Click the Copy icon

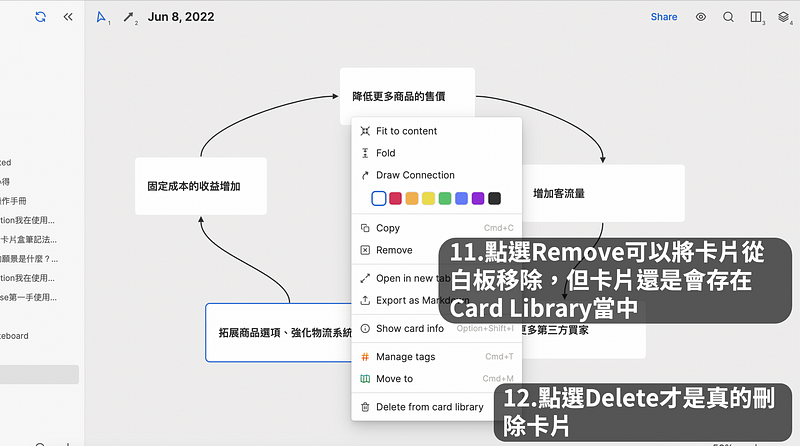click(365, 228)
